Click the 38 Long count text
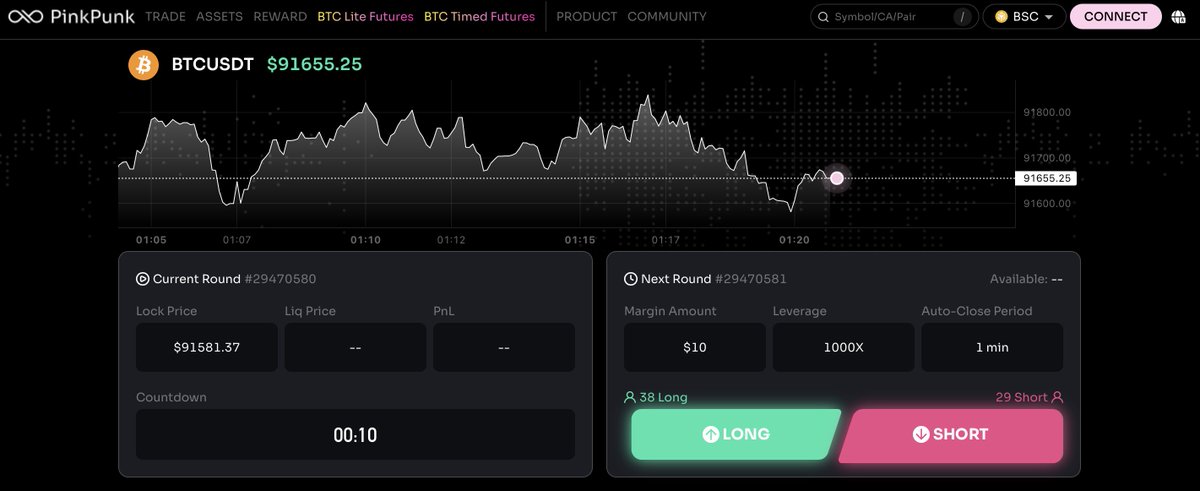 664,397
